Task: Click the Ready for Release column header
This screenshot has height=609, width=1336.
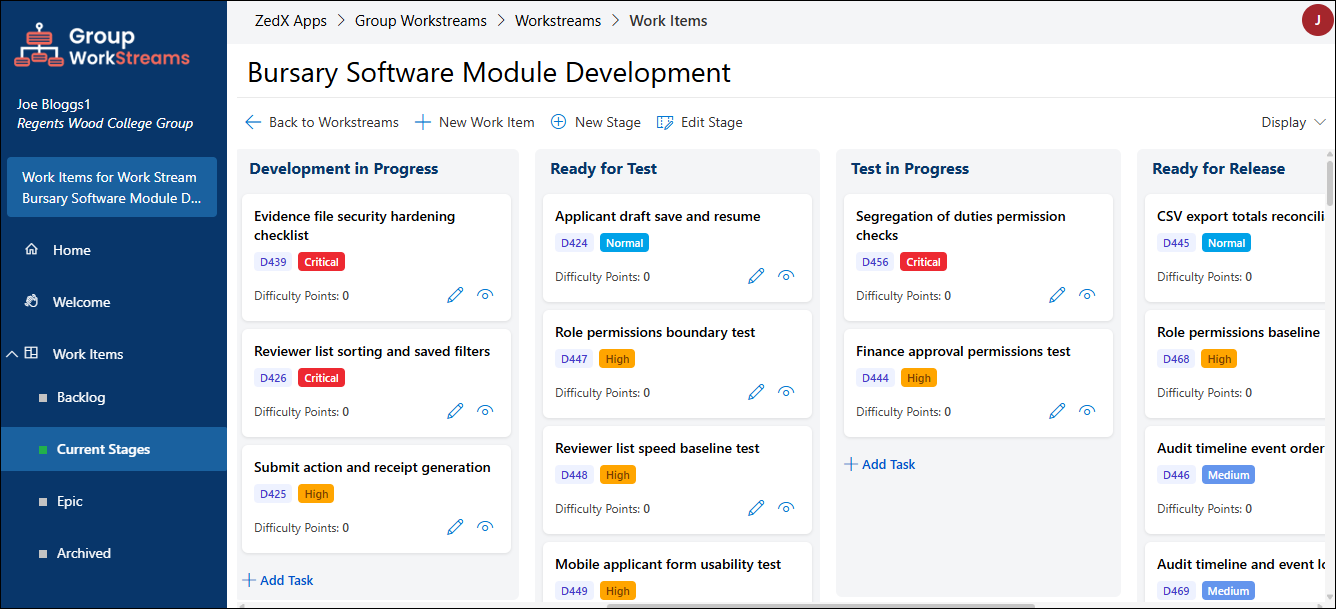Action: click(x=1218, y=169)
